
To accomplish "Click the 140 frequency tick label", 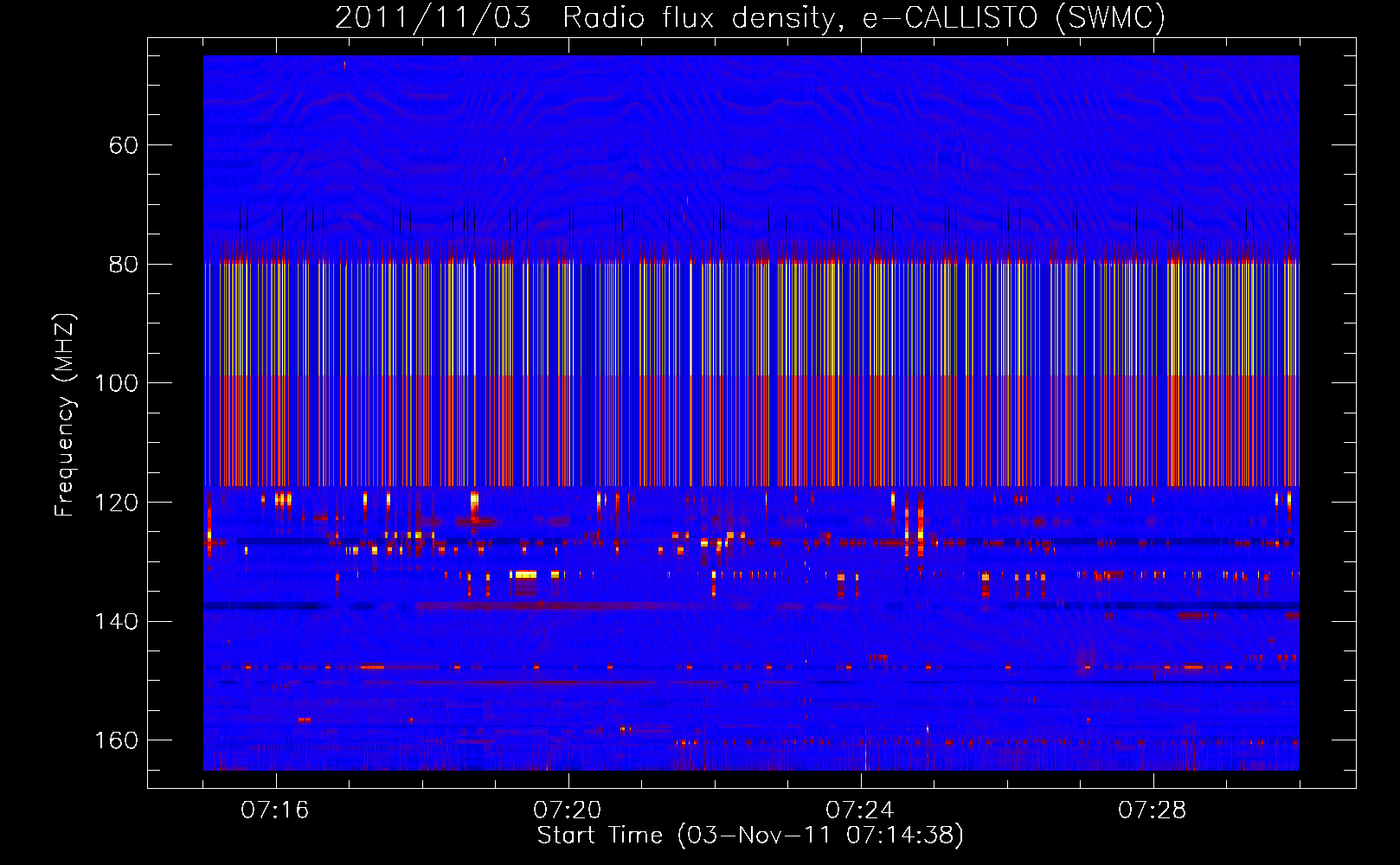I will (x=116, y=621).
